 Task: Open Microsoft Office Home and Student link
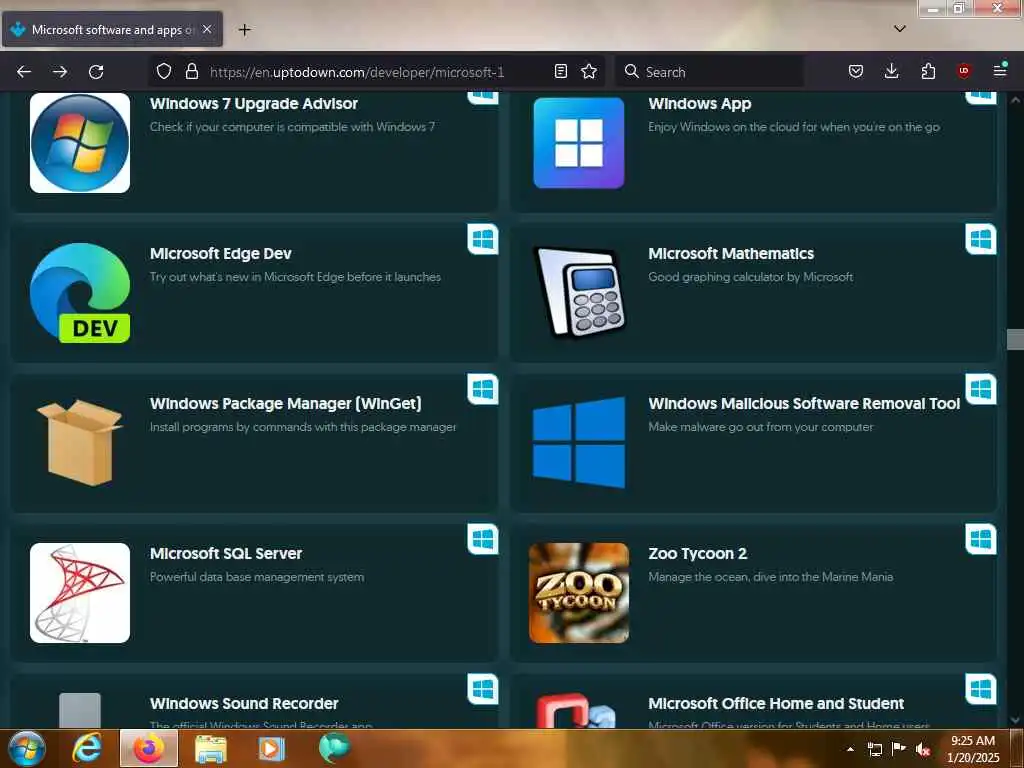[776, 703]
